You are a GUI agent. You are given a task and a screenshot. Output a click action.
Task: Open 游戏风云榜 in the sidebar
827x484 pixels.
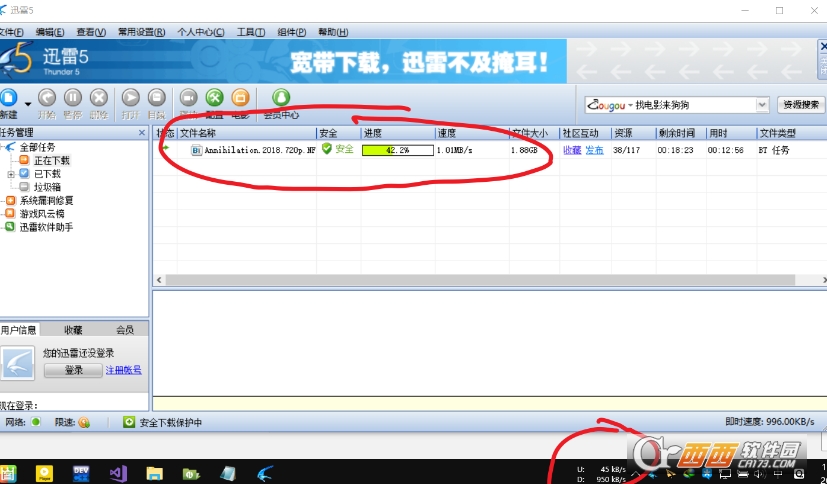42,214
